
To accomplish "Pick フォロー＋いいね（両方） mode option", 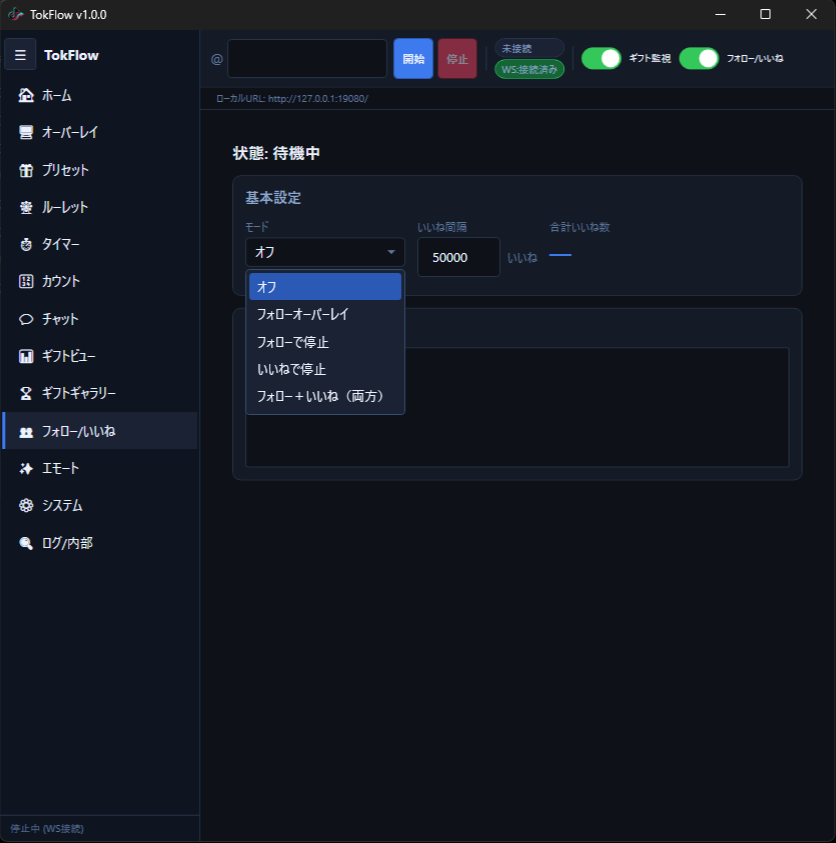I will [x=320, y=396].
